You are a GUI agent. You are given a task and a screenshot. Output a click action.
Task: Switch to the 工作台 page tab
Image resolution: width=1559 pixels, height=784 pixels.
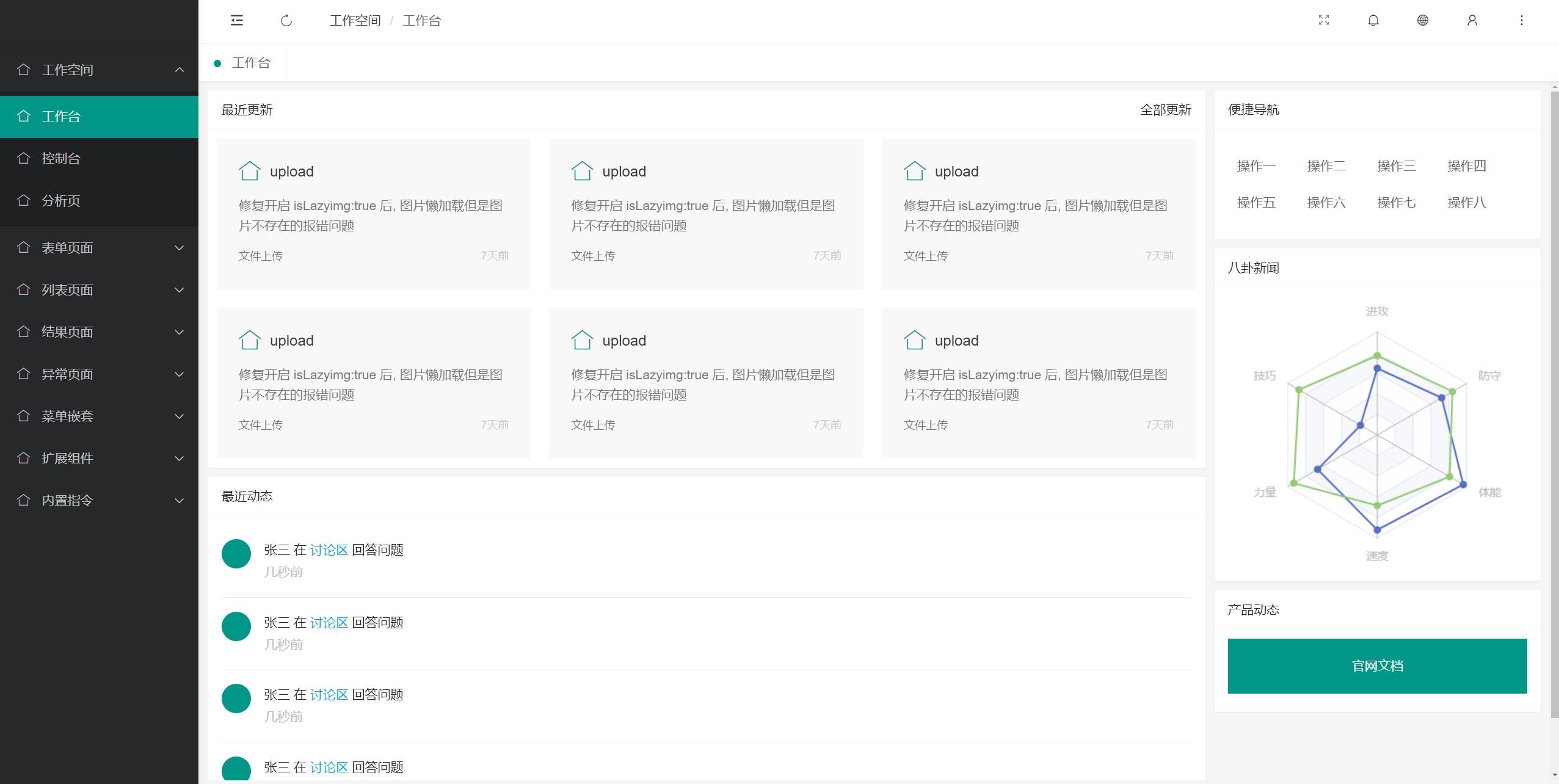[x=250, y=63]
